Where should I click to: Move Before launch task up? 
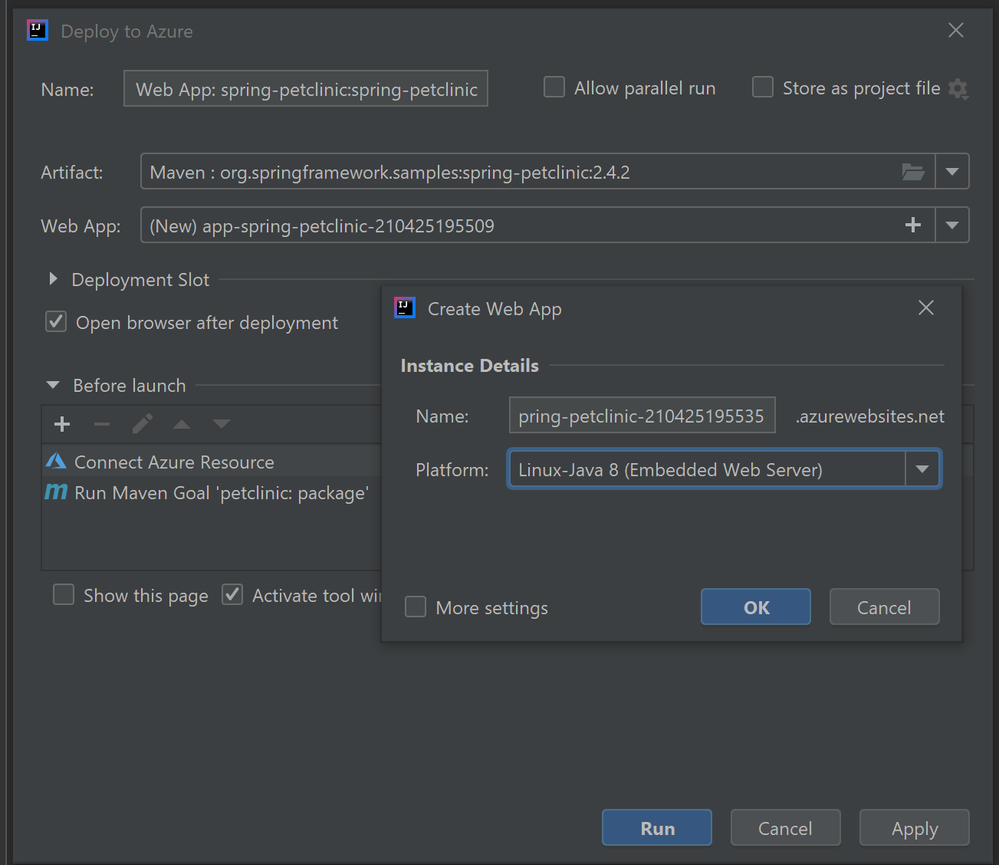(x=182, y=424)
